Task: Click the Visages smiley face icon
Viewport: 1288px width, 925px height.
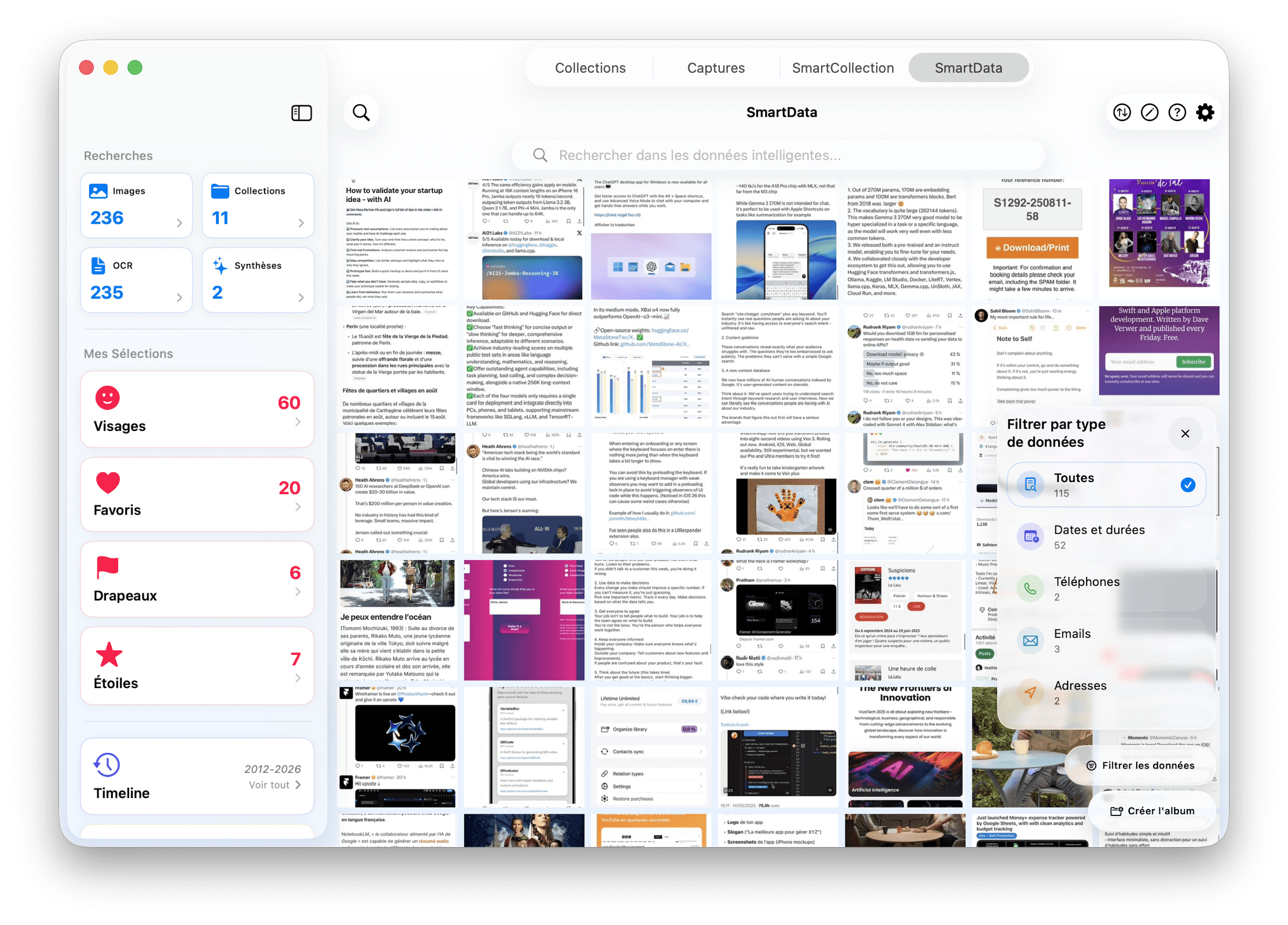Action: pos(108,398)
